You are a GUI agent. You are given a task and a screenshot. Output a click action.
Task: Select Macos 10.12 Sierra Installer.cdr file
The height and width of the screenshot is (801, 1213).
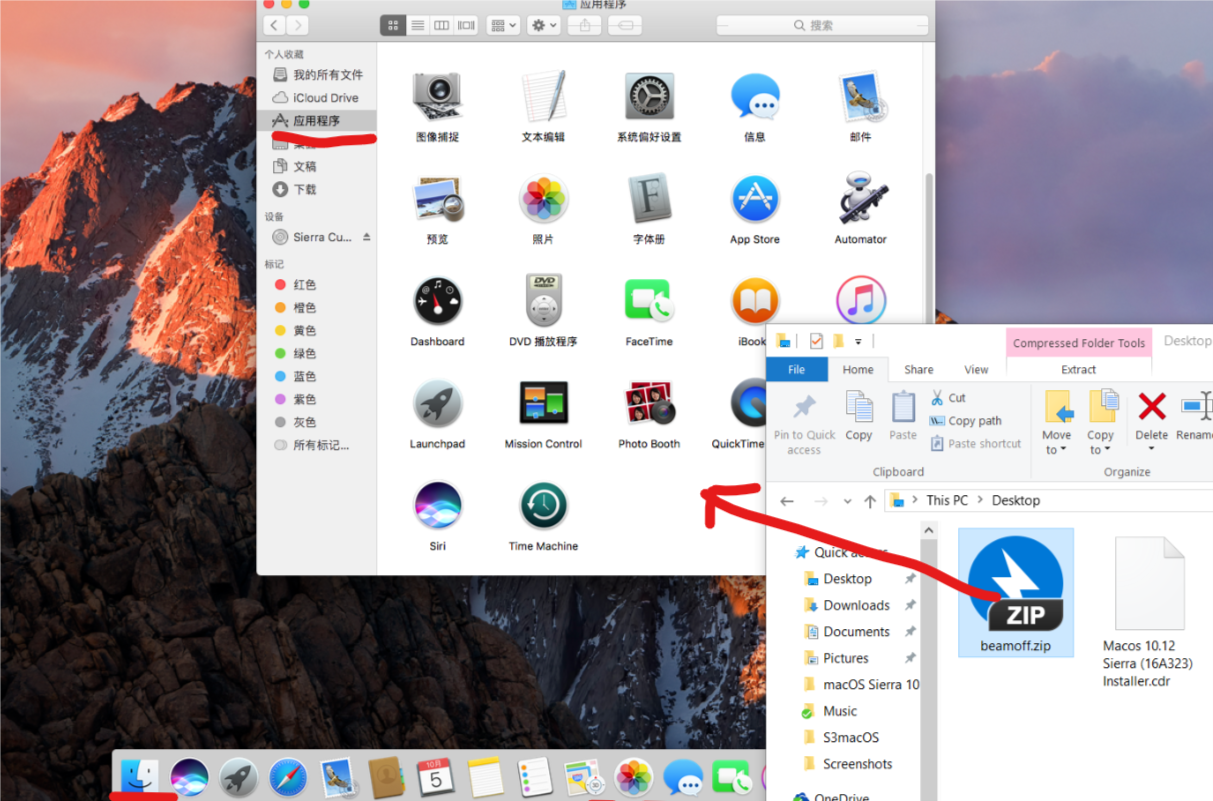tap(1148, 612)
